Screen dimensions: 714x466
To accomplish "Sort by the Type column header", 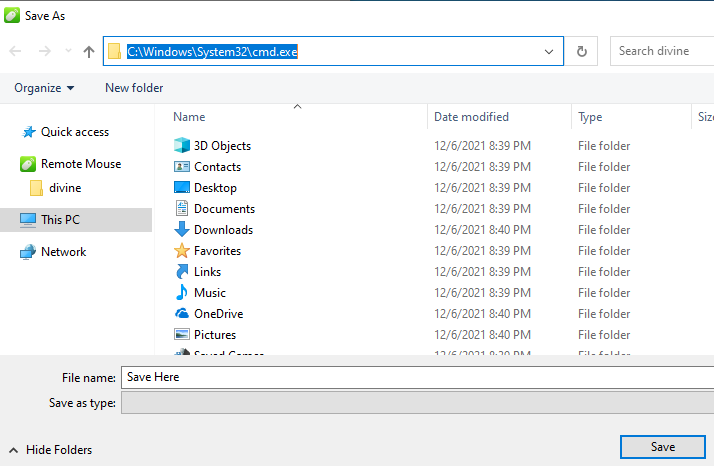I will (x=590, y=117).
